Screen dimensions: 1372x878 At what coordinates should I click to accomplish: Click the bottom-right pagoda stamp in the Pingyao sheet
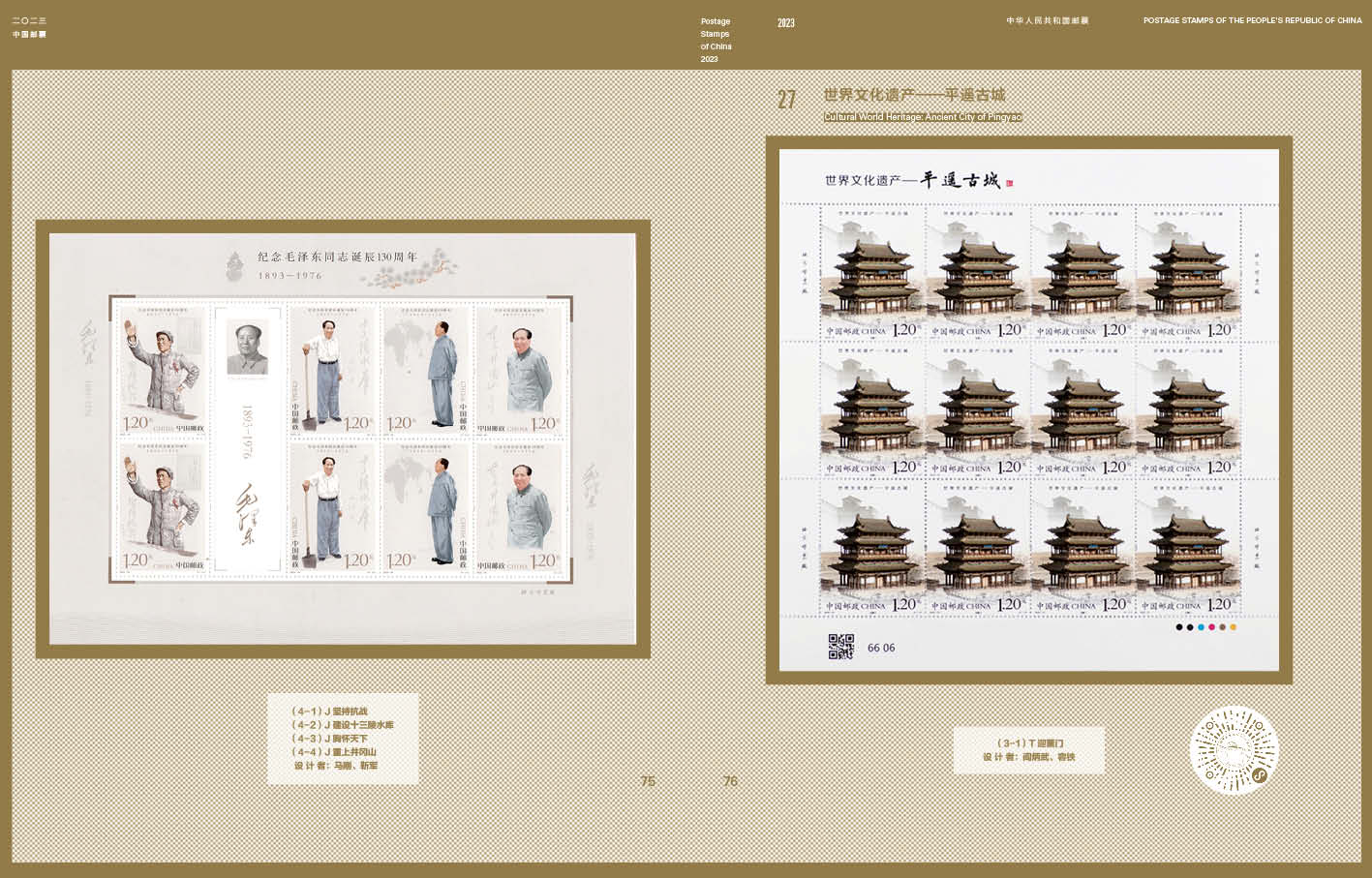pyautogui.click(x=1187, y=548)
